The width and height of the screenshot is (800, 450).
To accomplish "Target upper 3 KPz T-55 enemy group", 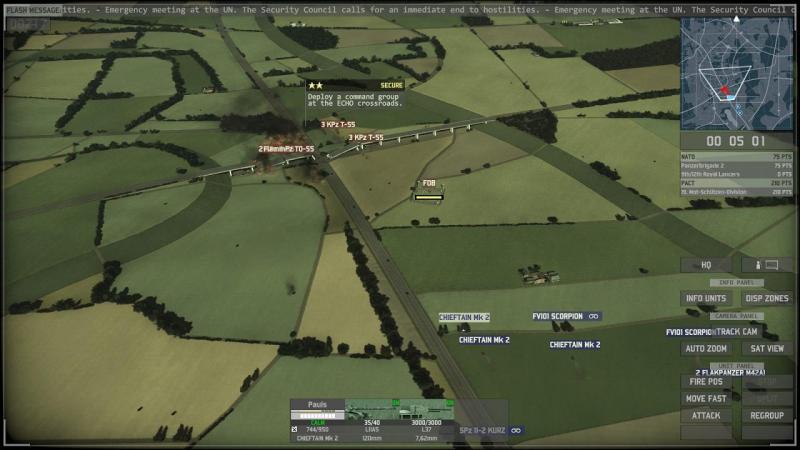I will (338, 124).
